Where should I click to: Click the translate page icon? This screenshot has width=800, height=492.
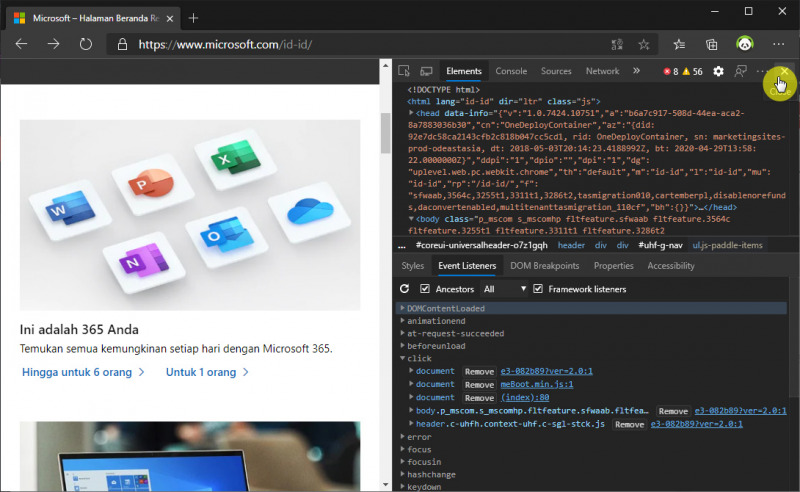click(x=617, y=44)
